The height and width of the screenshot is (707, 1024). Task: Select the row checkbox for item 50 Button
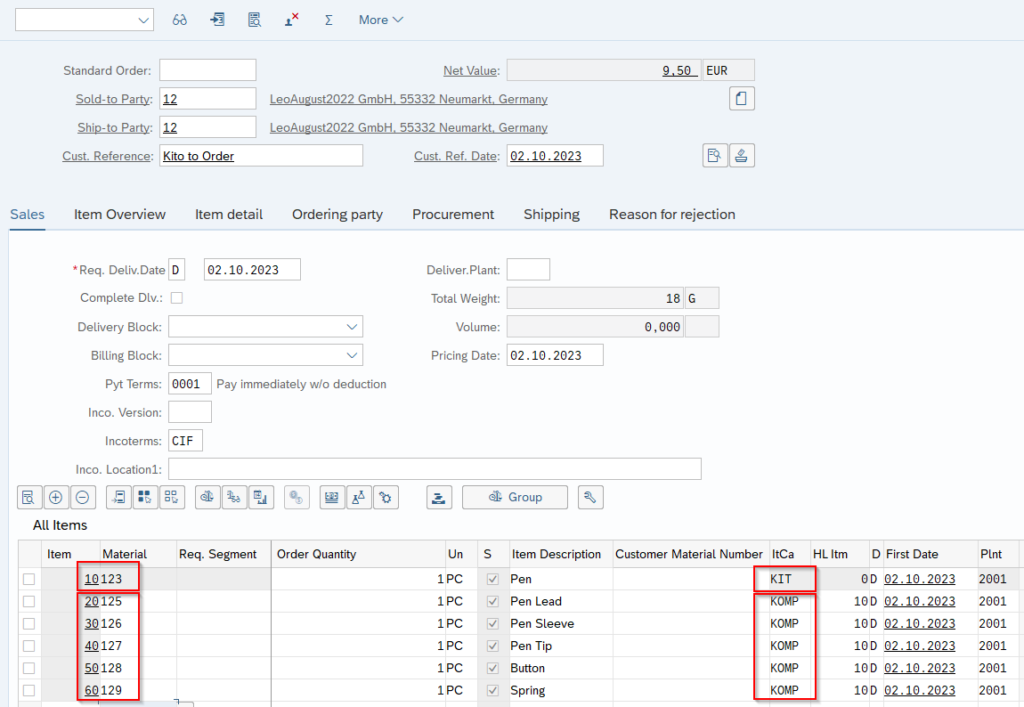(29, 668)
